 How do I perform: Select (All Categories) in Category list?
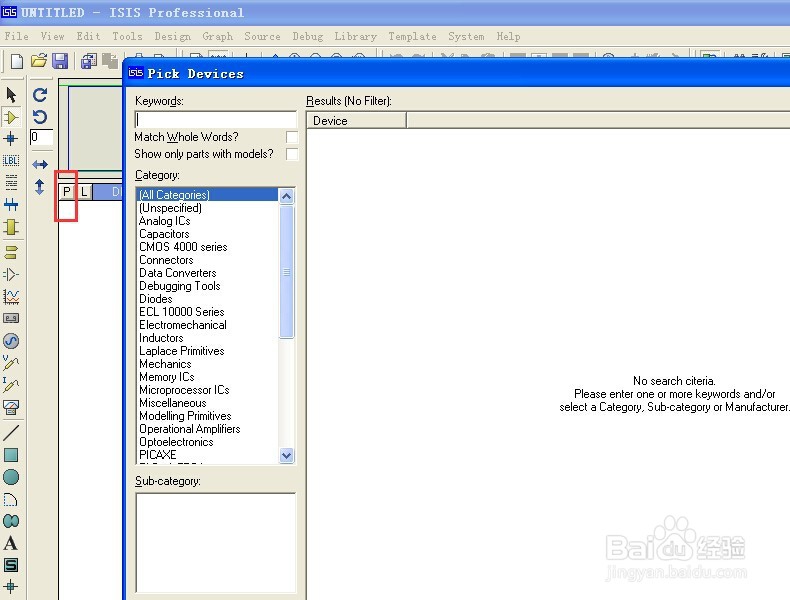[207, 194]
